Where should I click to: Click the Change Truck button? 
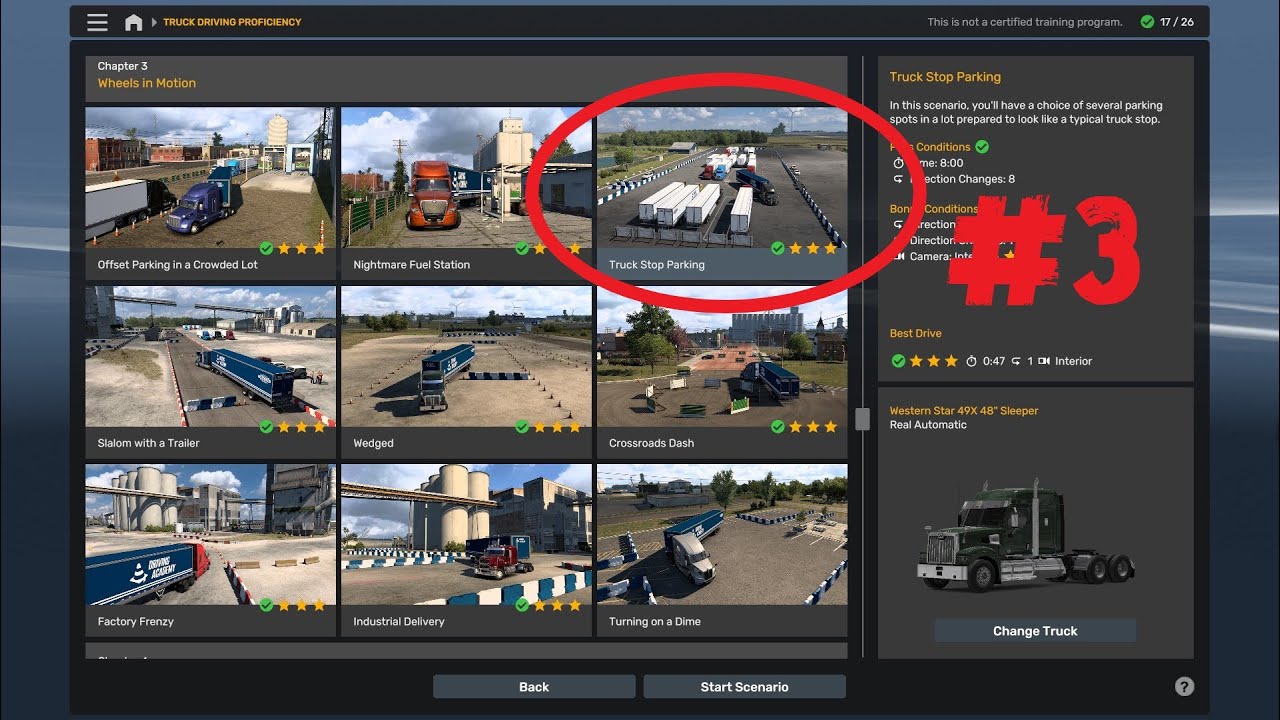[x=1035, y=631]
